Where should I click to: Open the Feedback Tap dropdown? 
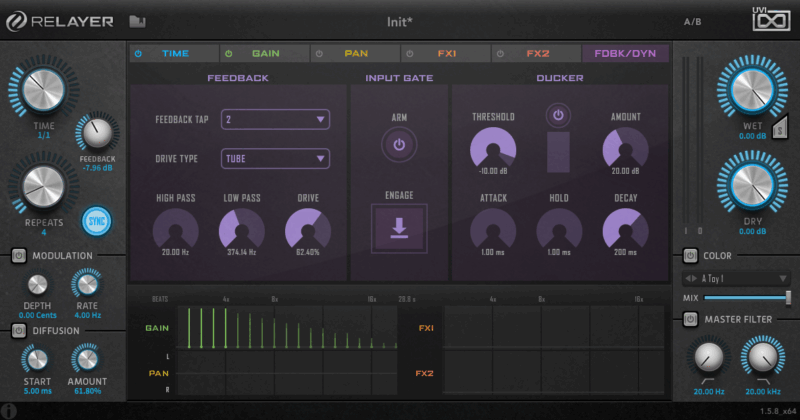(276, 120)
